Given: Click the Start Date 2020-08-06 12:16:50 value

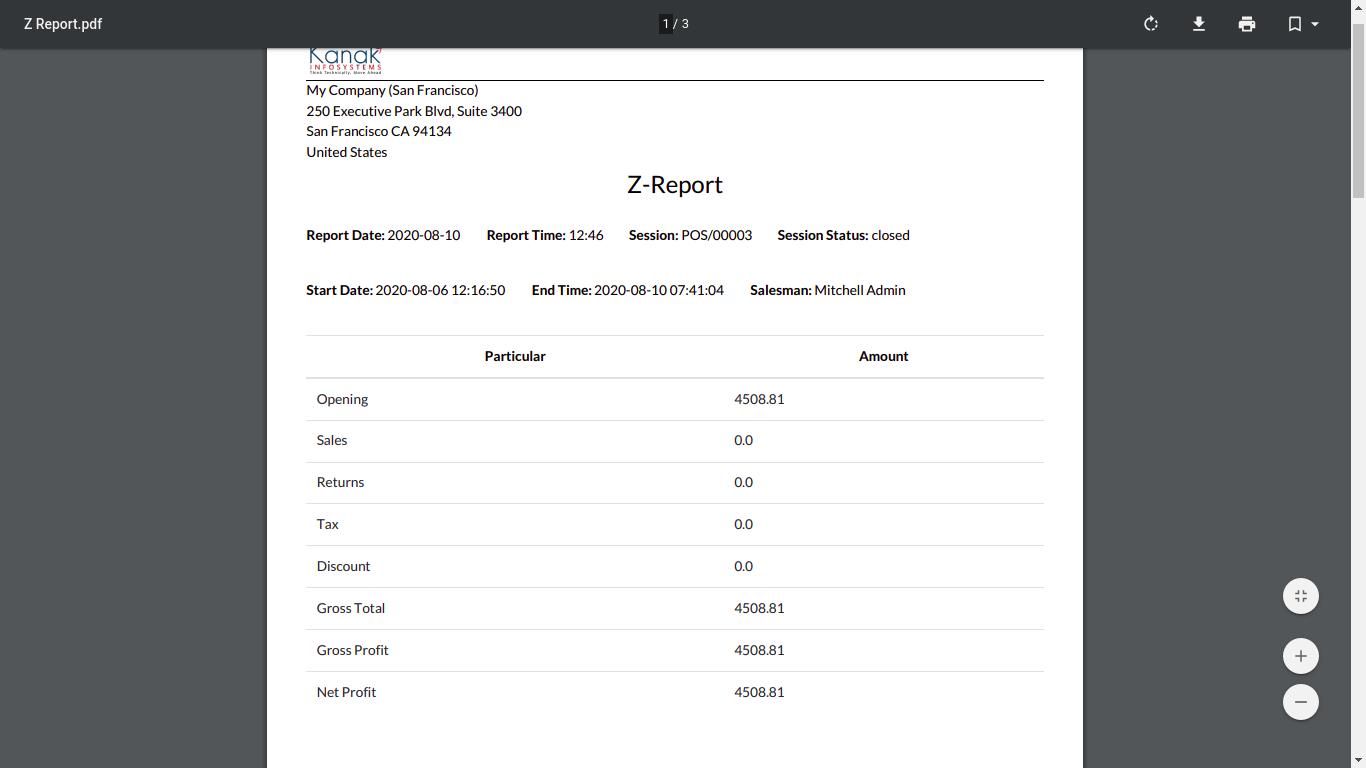Looking at the screenshot, I should click(x=440, y=290).
